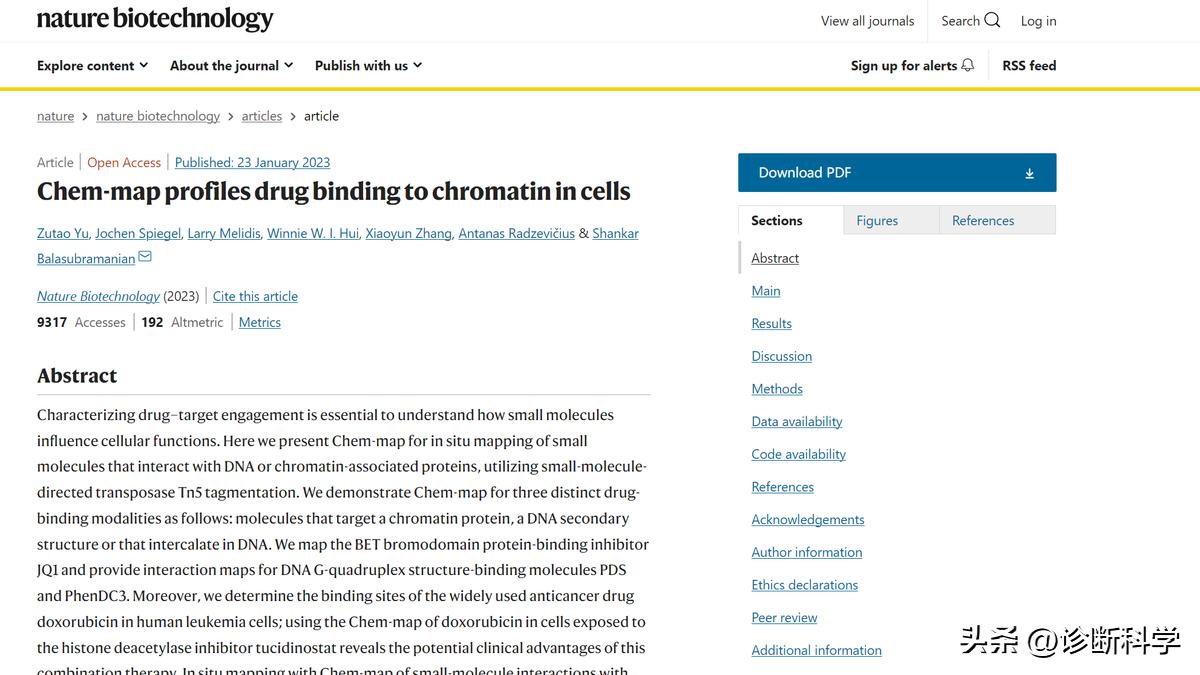Switch to the References tab
Viewport: 1200px width, 675px height.
tap(982, 219)
